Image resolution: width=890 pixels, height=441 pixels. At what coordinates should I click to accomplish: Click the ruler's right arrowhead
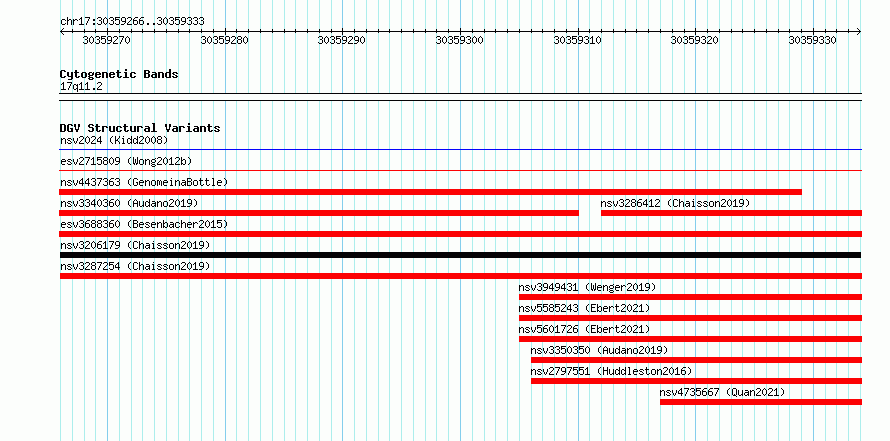click(859, 31)
